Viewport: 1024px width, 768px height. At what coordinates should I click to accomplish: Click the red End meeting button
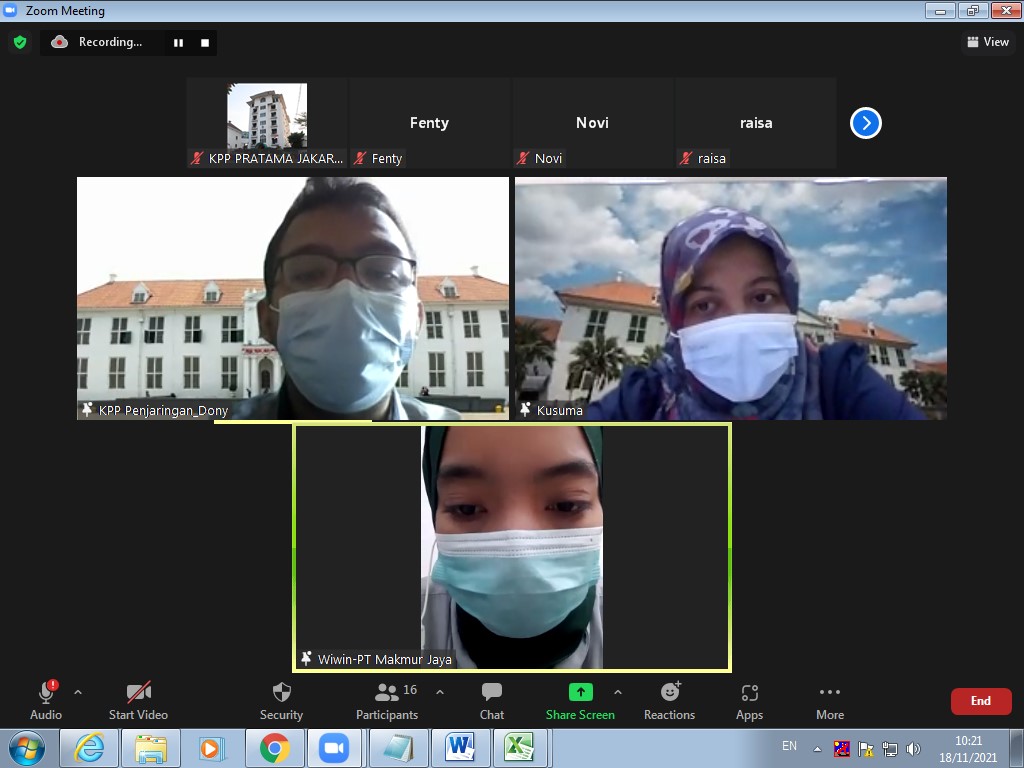tap(980, 701)
